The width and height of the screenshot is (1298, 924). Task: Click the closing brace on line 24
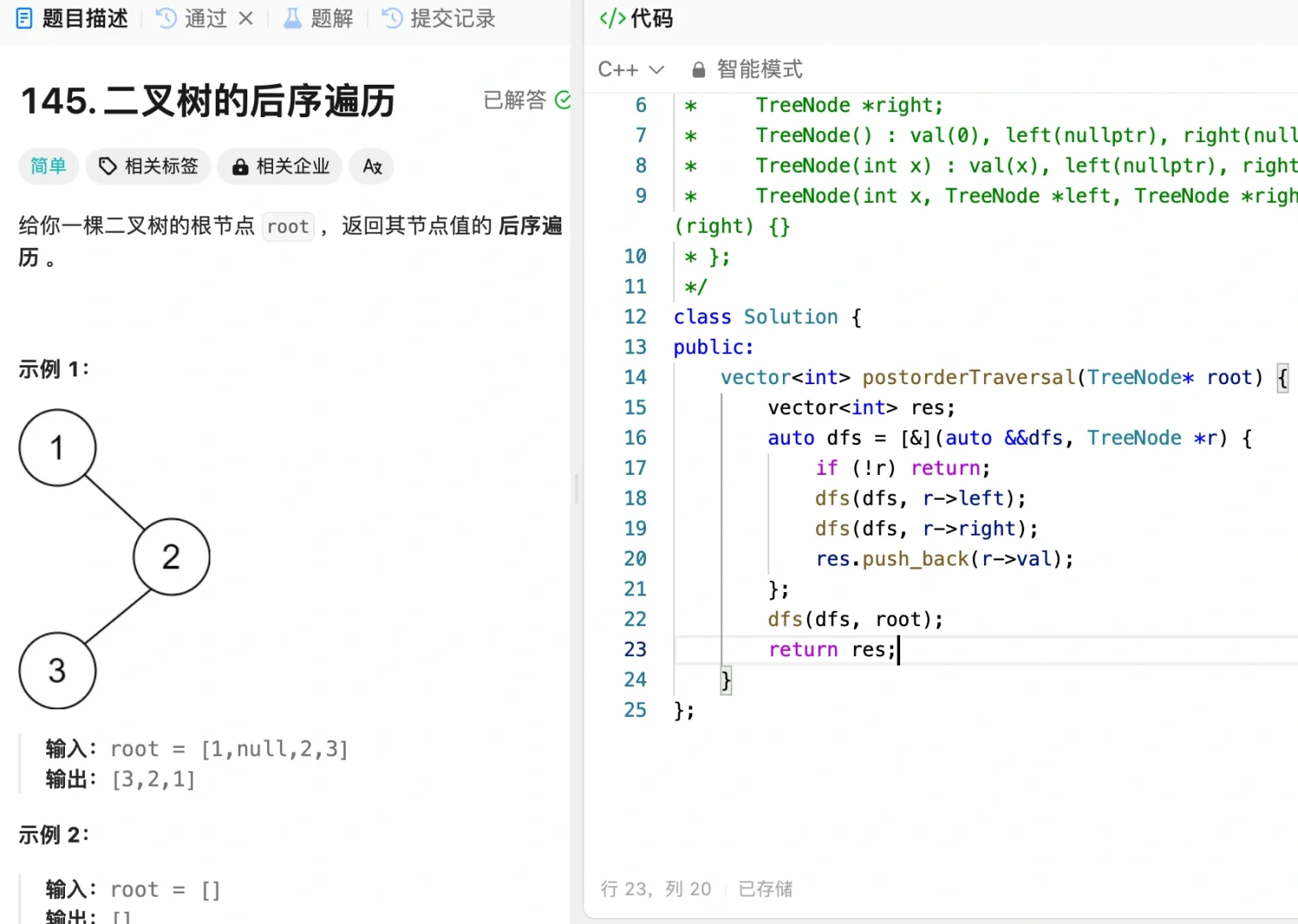tap(726, 680)
